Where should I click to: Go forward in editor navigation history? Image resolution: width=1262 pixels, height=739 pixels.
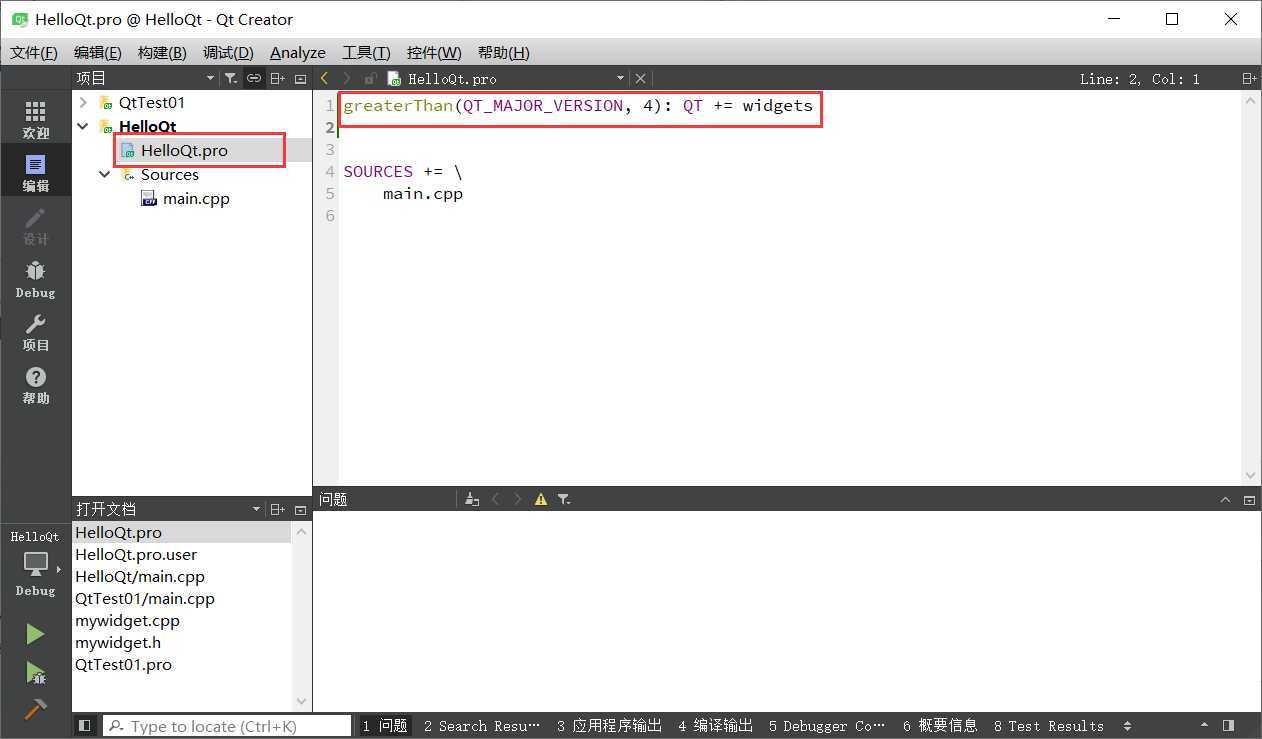pyautogui.click(x=347, y=78)
